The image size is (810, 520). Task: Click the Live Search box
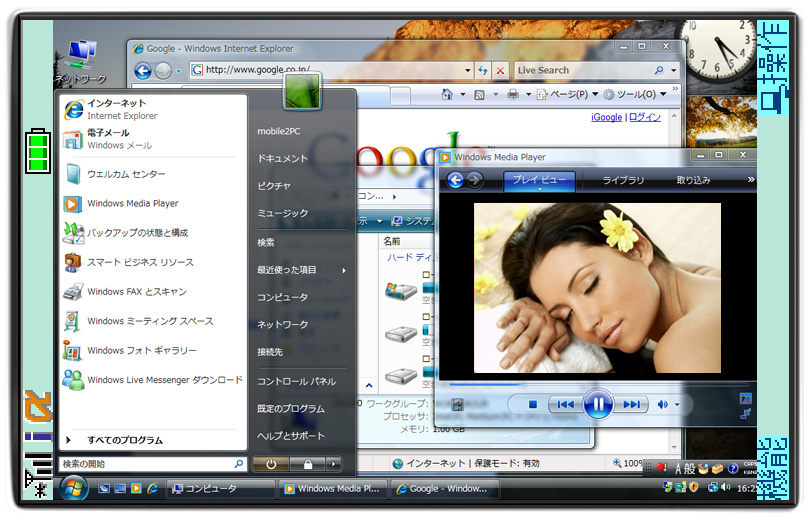(583, 70)
